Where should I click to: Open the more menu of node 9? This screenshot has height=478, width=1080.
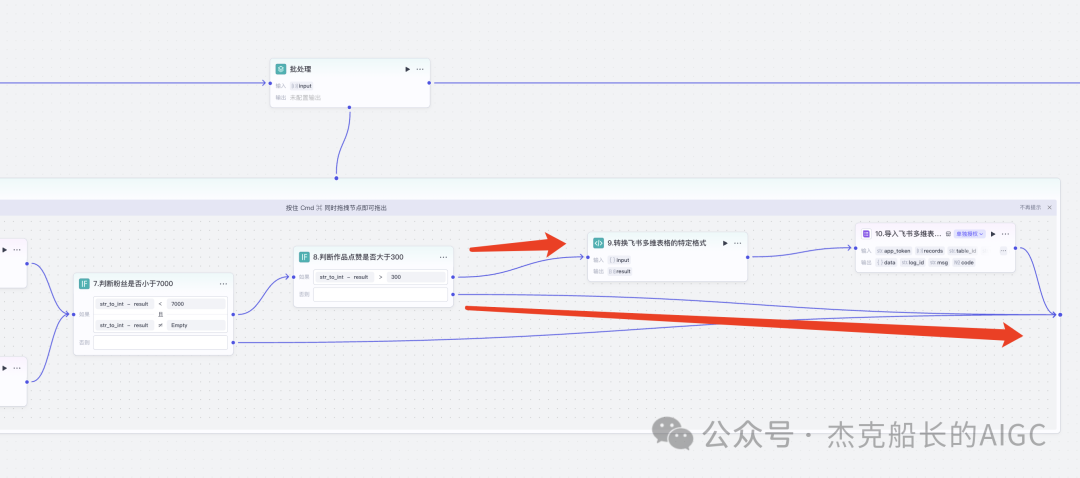pos(738,243)
